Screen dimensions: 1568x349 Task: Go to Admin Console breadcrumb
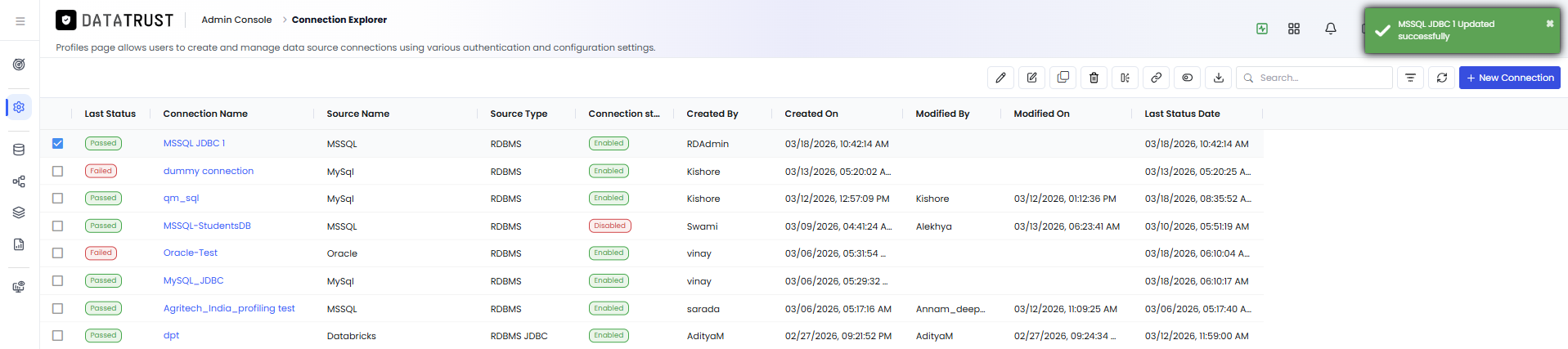[236, 20]
